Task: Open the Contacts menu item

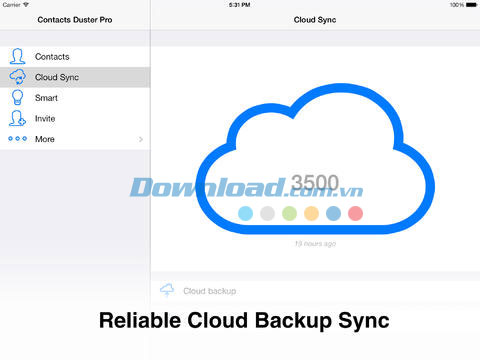Action: [x=75, y=57]
